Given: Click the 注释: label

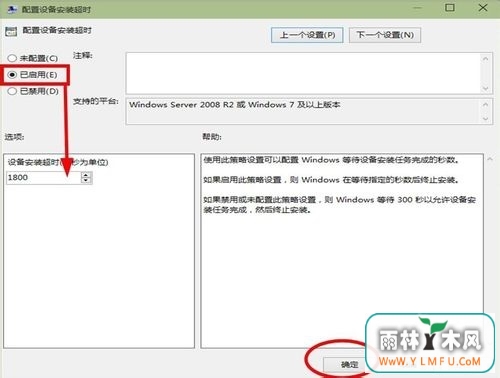Looking at the screenshot, I should (83, 55).
